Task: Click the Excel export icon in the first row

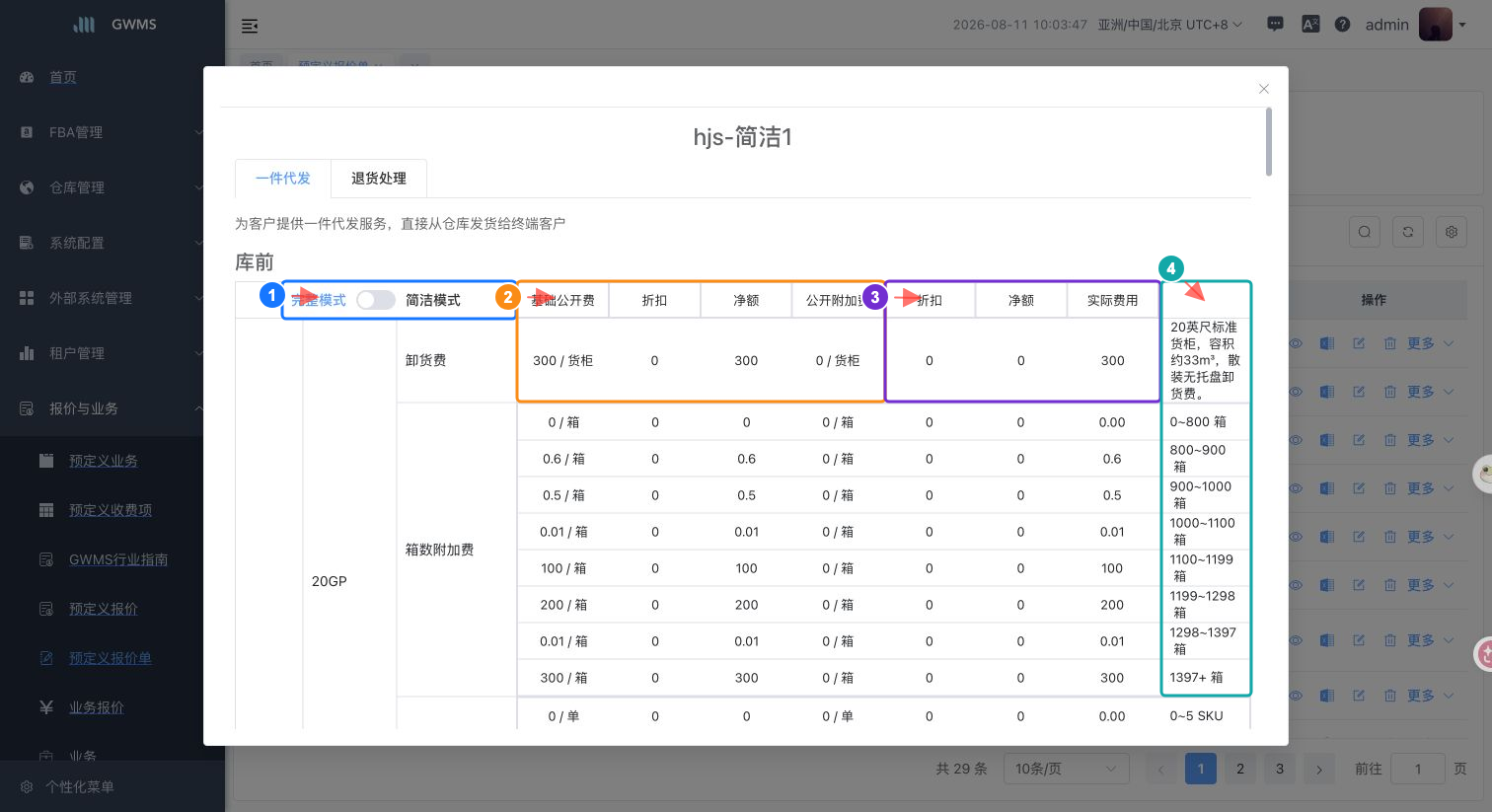Action: [x=1327, y=343]
